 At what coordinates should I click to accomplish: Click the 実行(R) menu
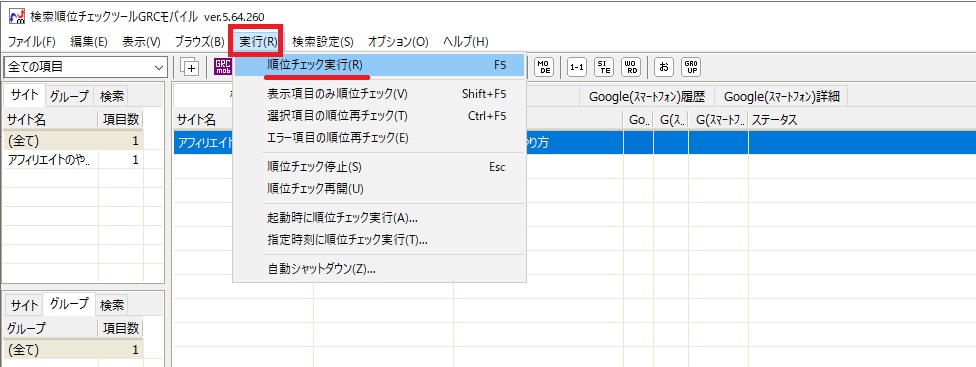pos(257,42)
